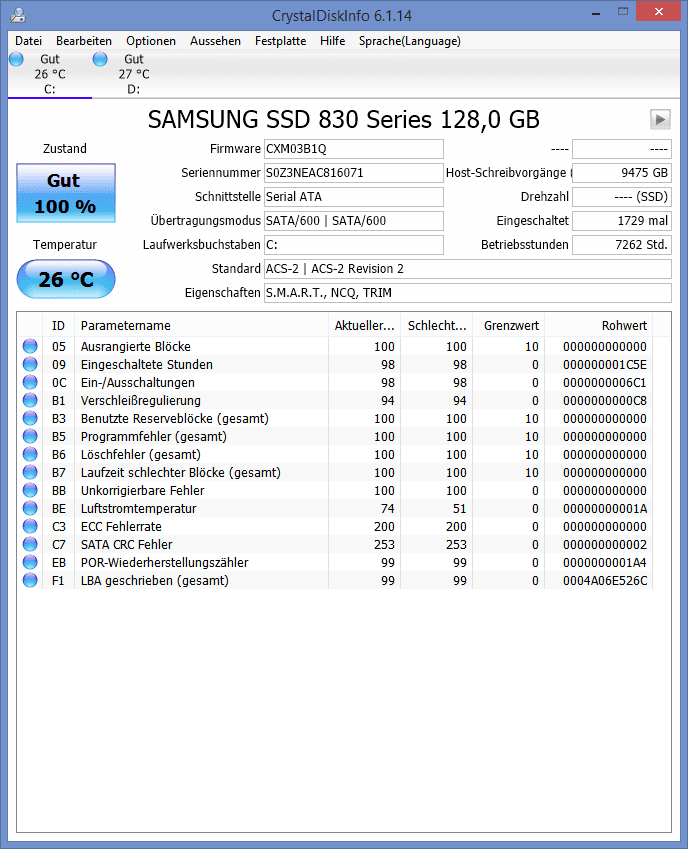Click status orb for Programmfehler row

[30, 436]
